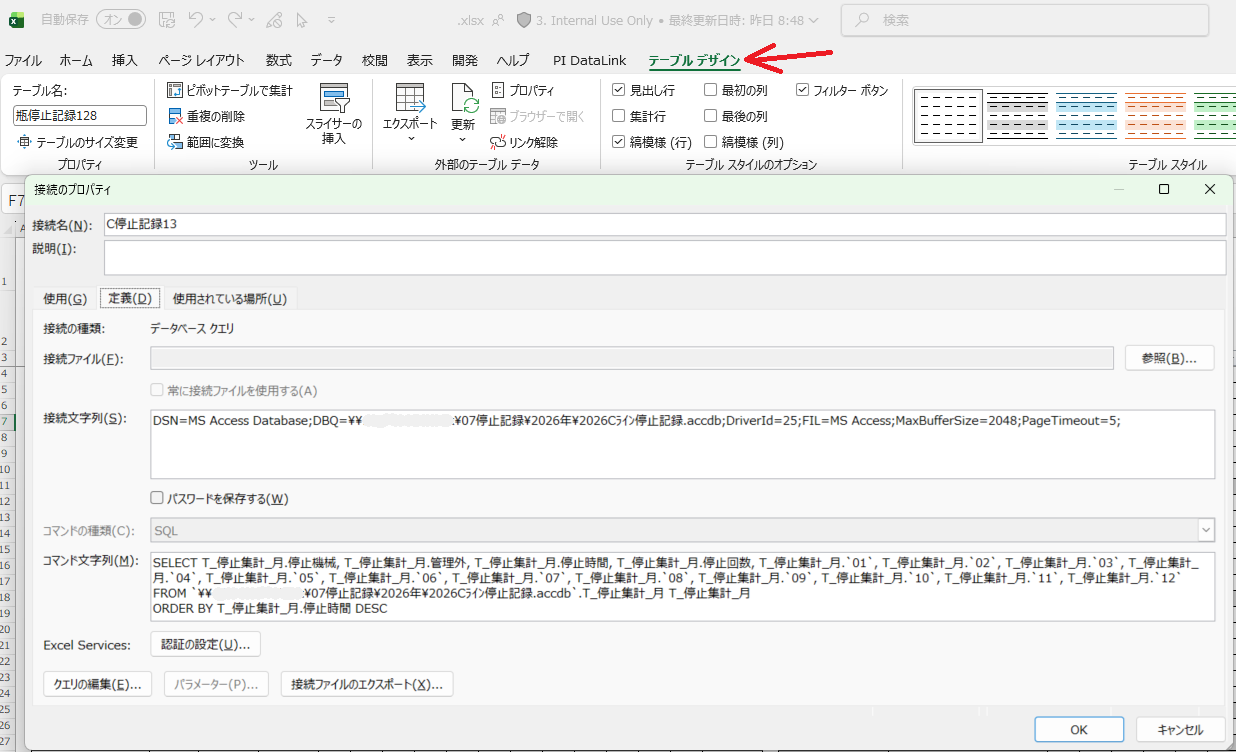Switch to the 挿入 ribbon tab
1236x752 pixels.
pos(125,60)
